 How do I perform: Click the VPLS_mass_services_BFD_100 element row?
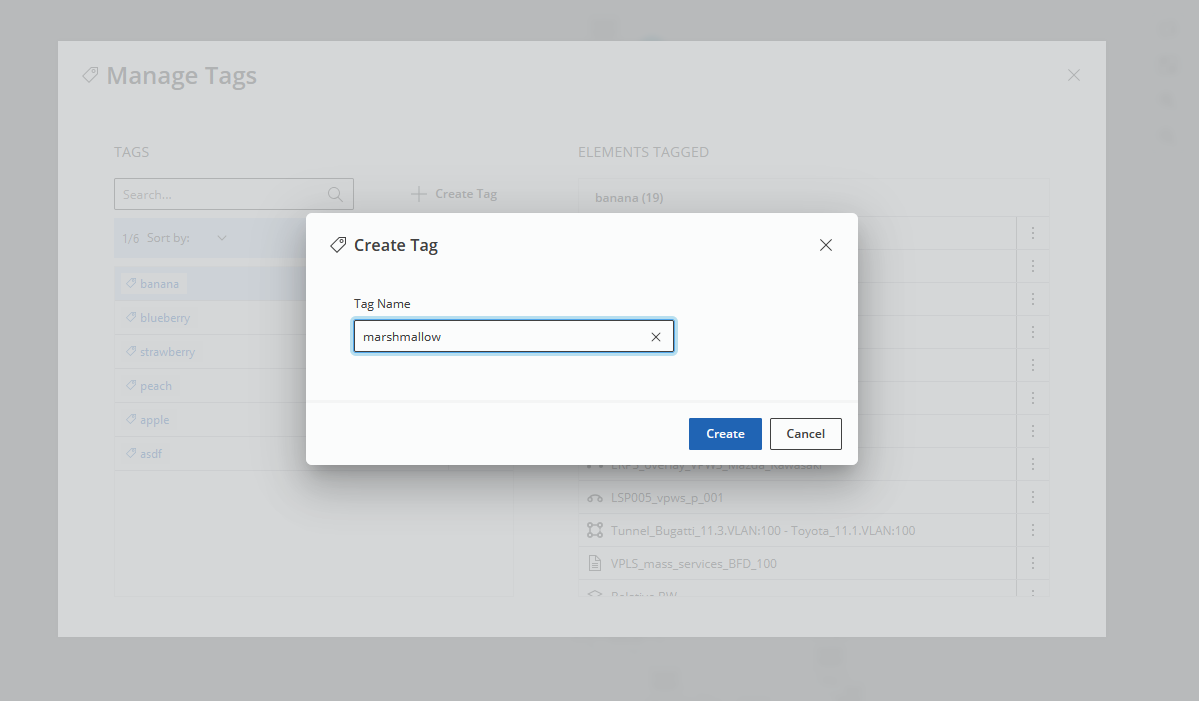click(693, 564)
